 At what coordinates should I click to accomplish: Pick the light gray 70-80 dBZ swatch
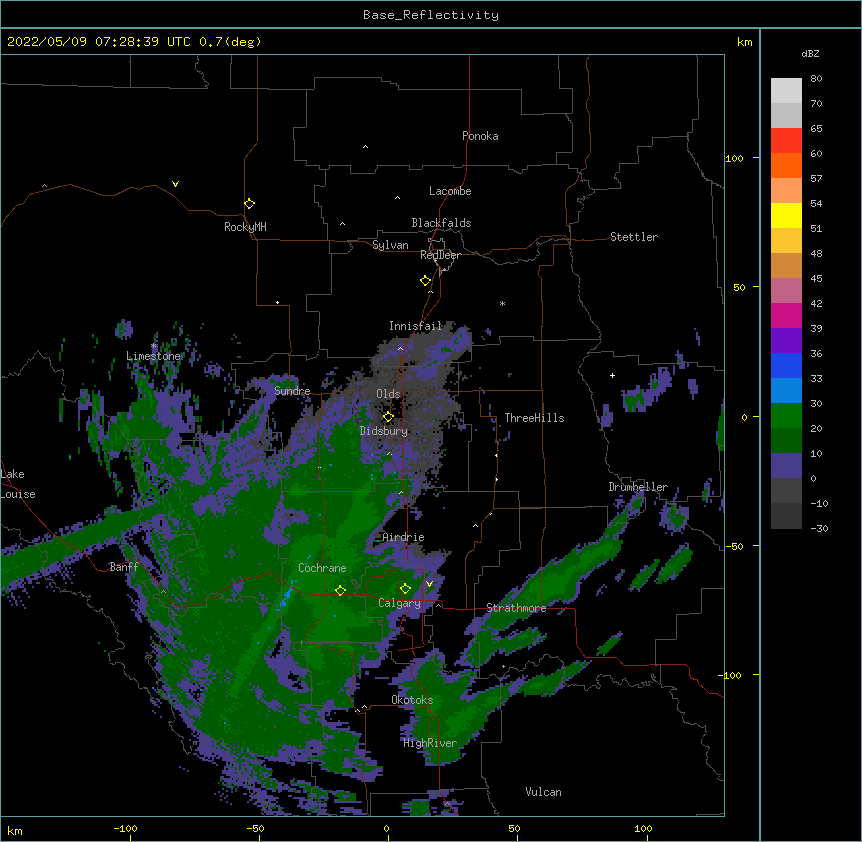click(x=786, y=91)
